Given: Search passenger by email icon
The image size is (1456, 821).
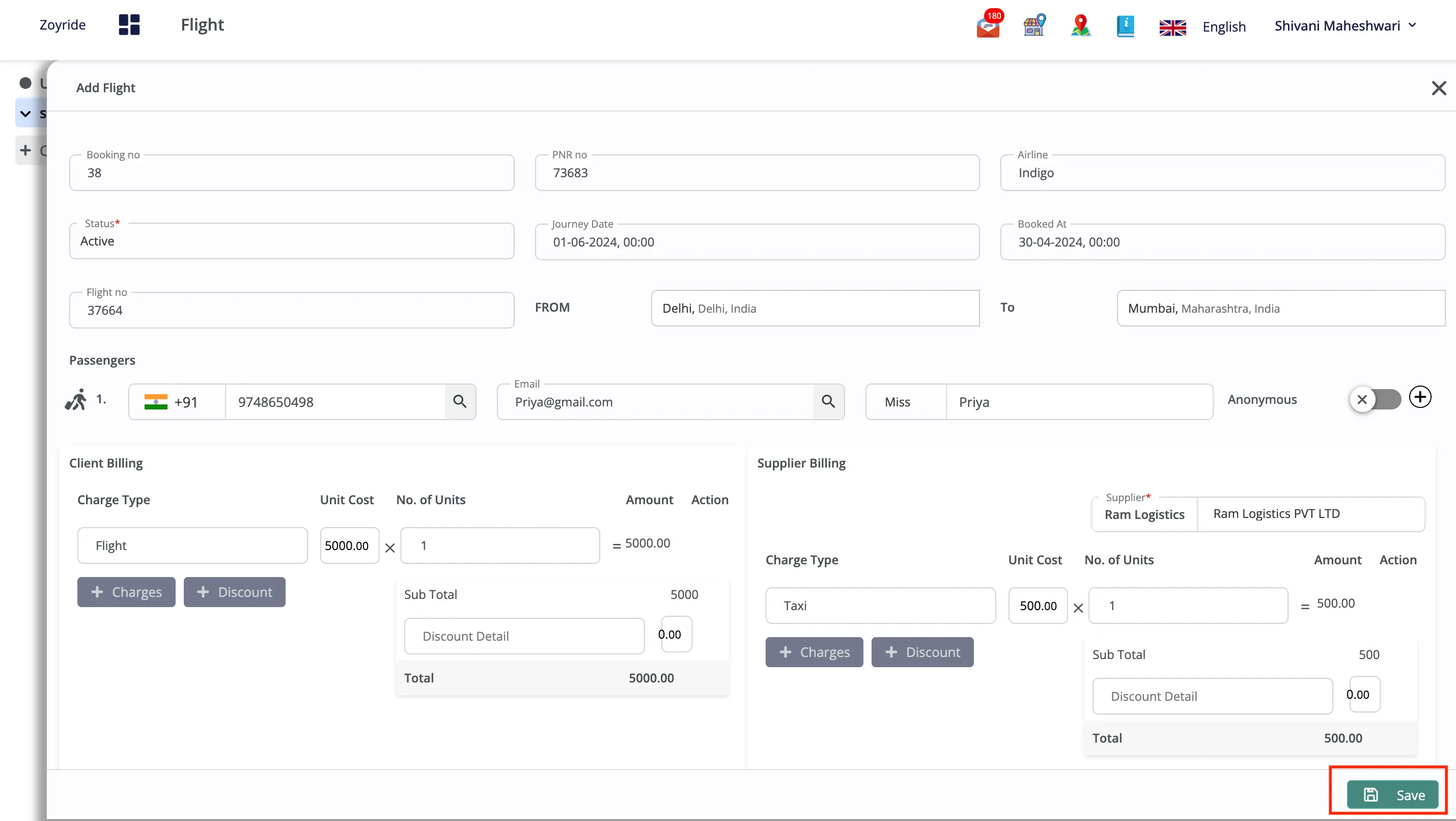Looking at the screenshot, I should [828, 401].
